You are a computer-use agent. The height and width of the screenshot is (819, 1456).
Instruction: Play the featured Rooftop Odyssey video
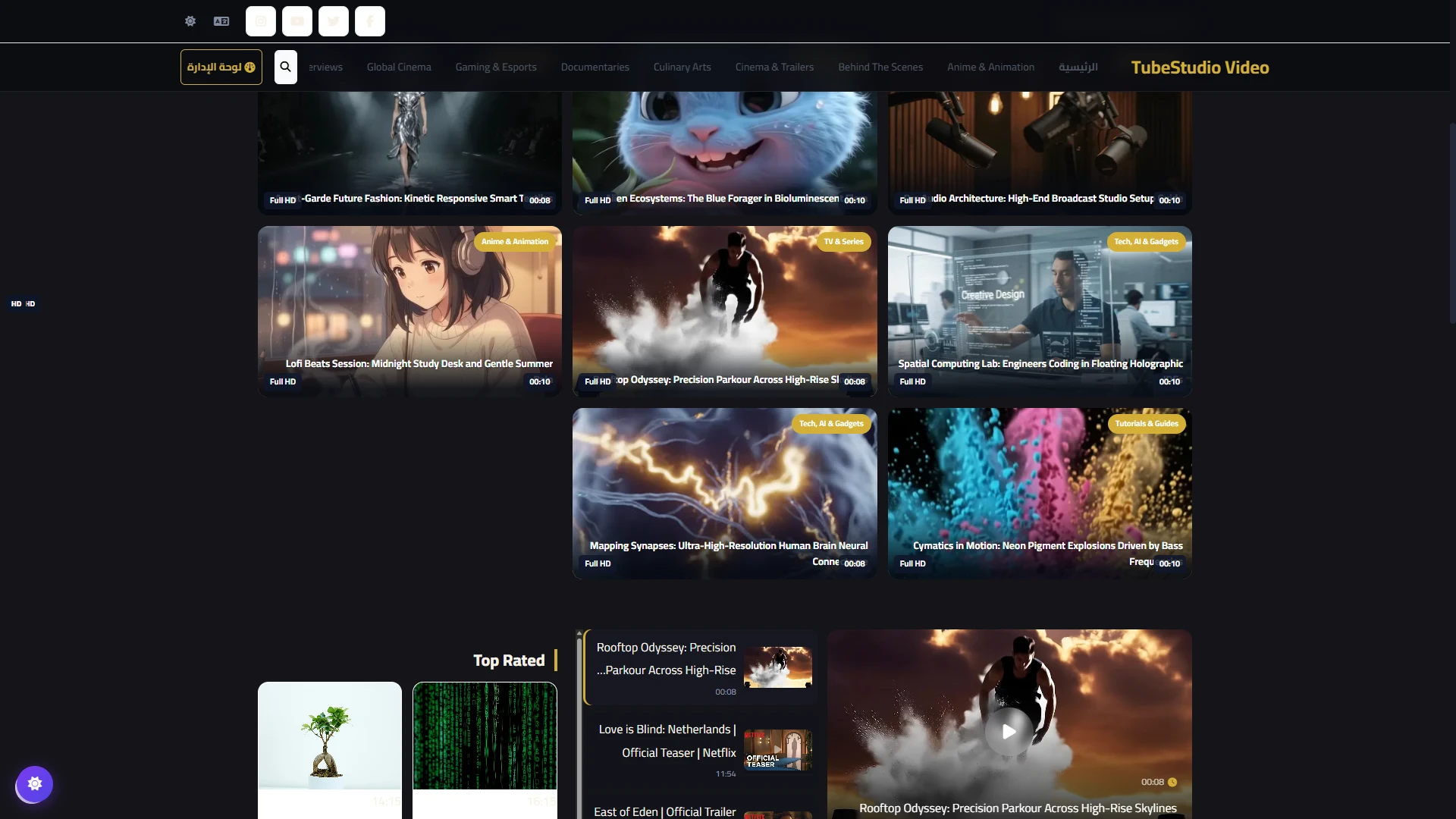1009,731
